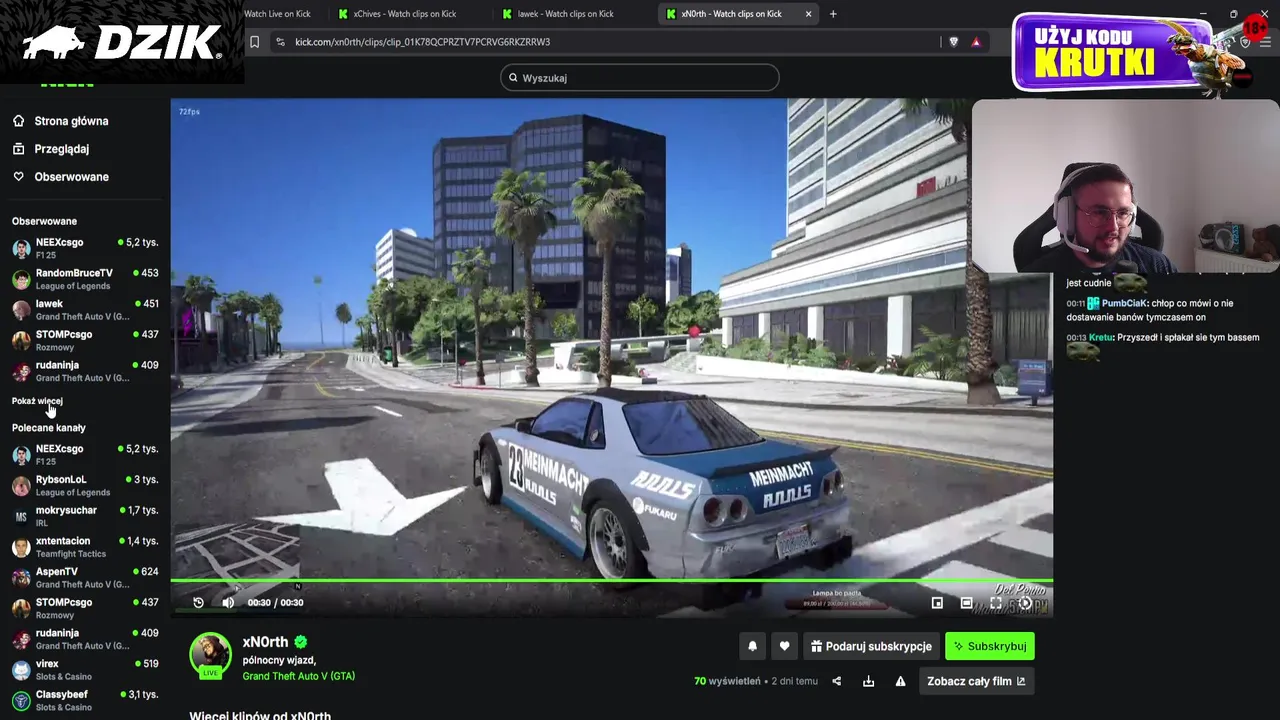Click the green Subskrybuj button
Screen dimensions: 1280x720
tap(990, 646)
